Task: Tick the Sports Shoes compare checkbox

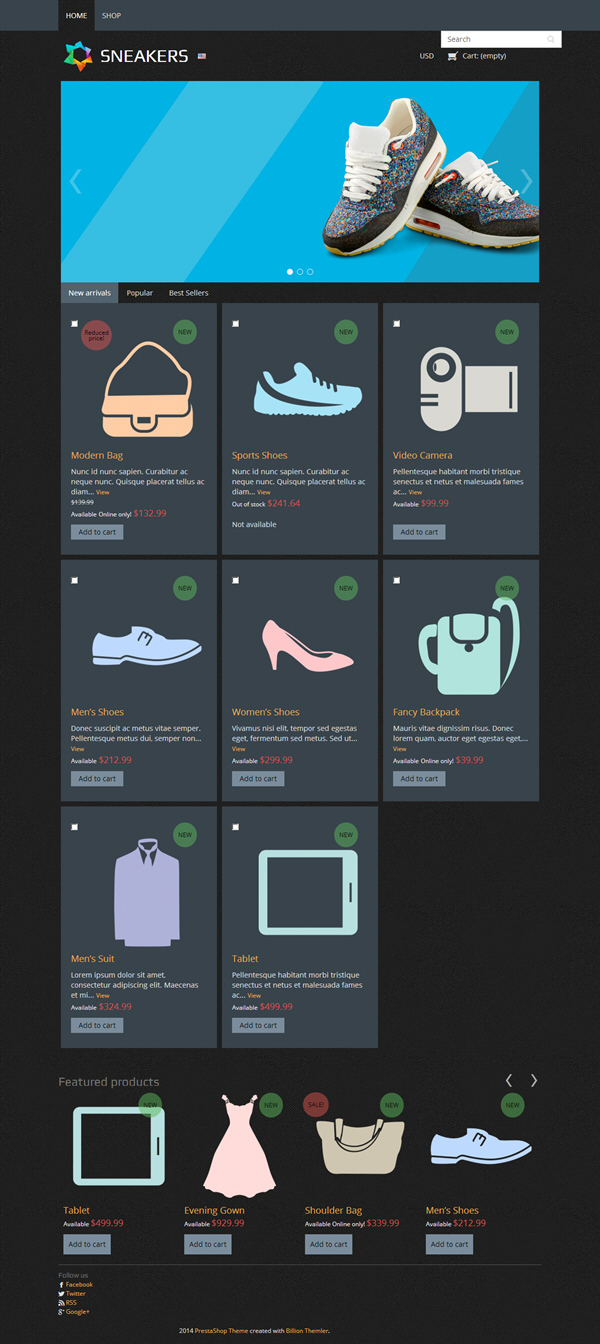Action: point(235,324)
